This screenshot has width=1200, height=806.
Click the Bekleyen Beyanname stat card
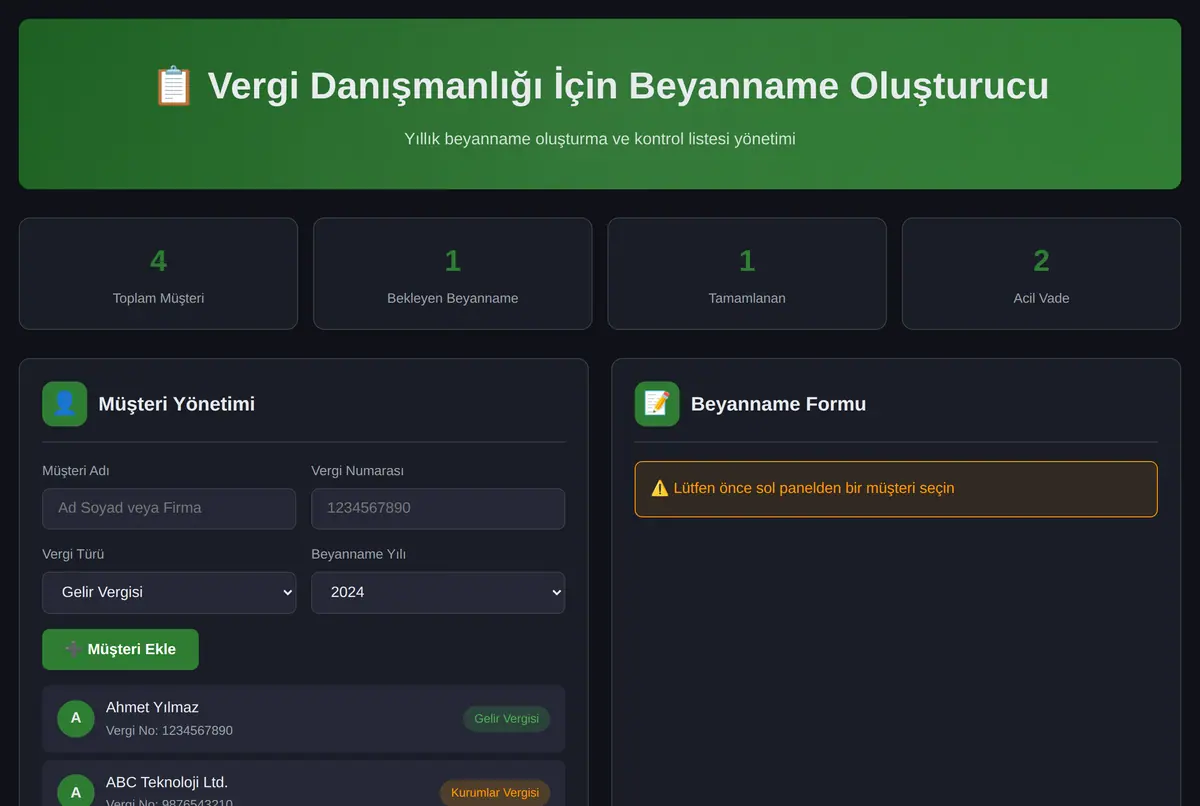453,273
